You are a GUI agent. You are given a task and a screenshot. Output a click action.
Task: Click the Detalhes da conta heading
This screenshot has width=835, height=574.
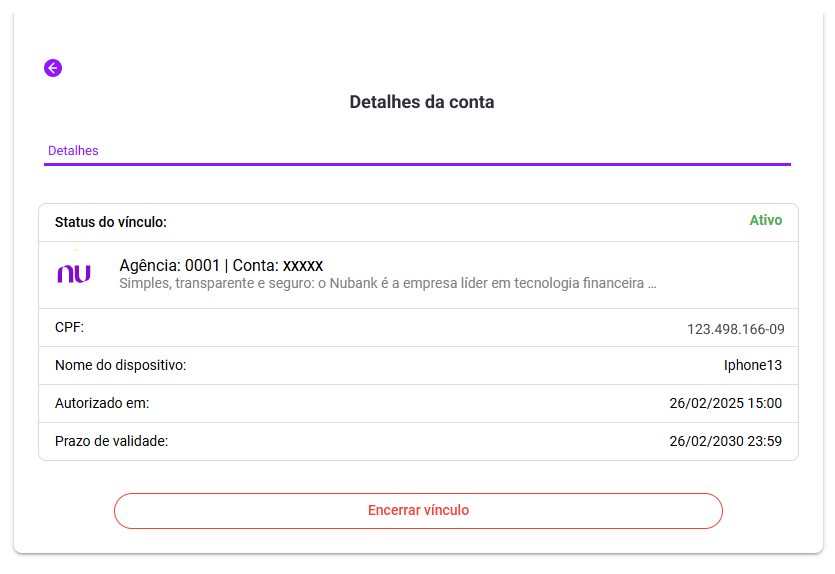click(x=422, y=102)
